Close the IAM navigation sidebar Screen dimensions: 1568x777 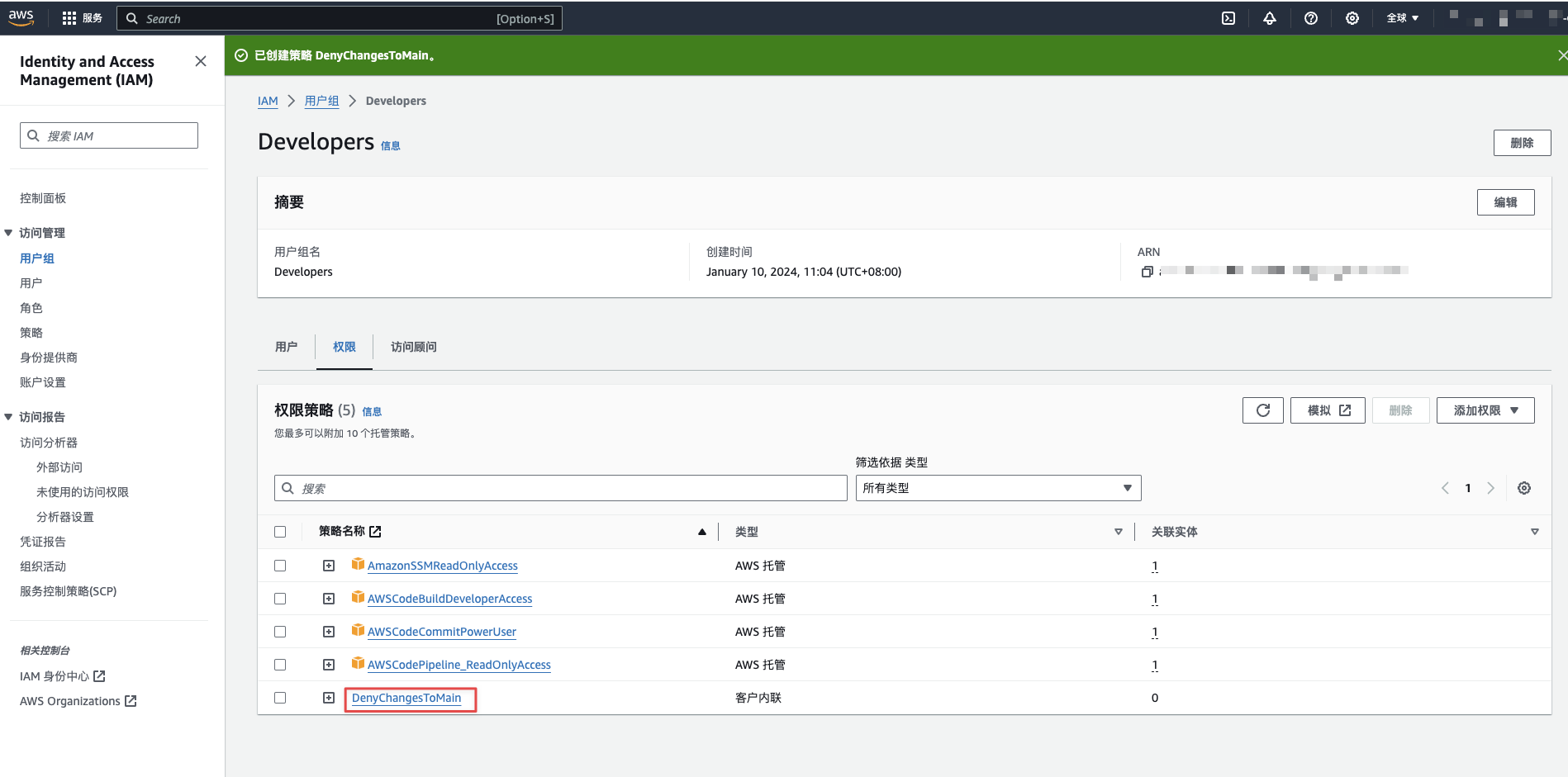[x=201, y=61]
